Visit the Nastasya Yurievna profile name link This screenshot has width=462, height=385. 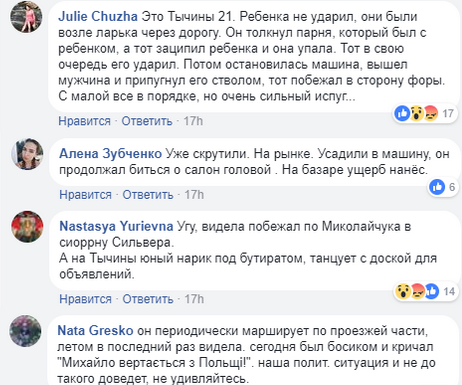tap(116, 226)
